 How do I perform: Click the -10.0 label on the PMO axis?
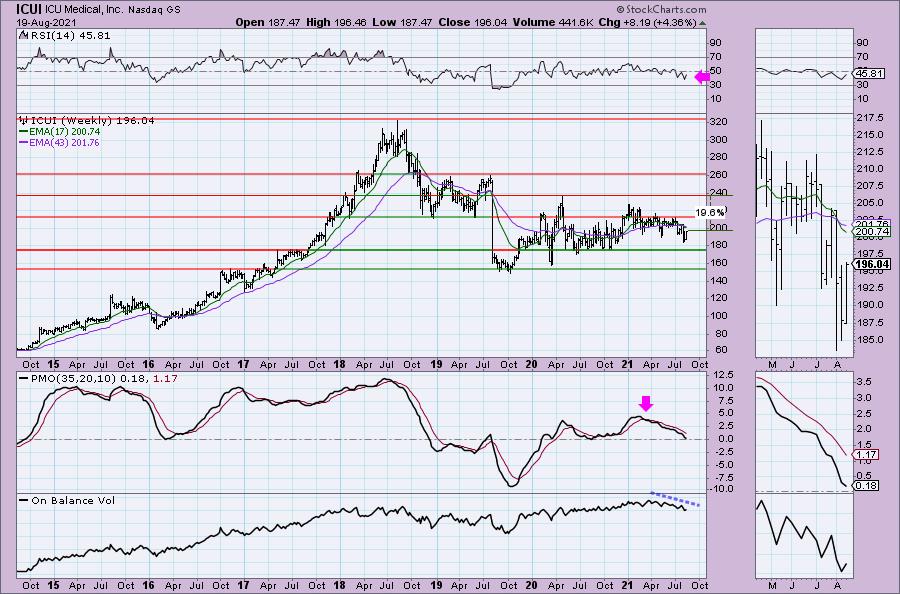point(720,489)
